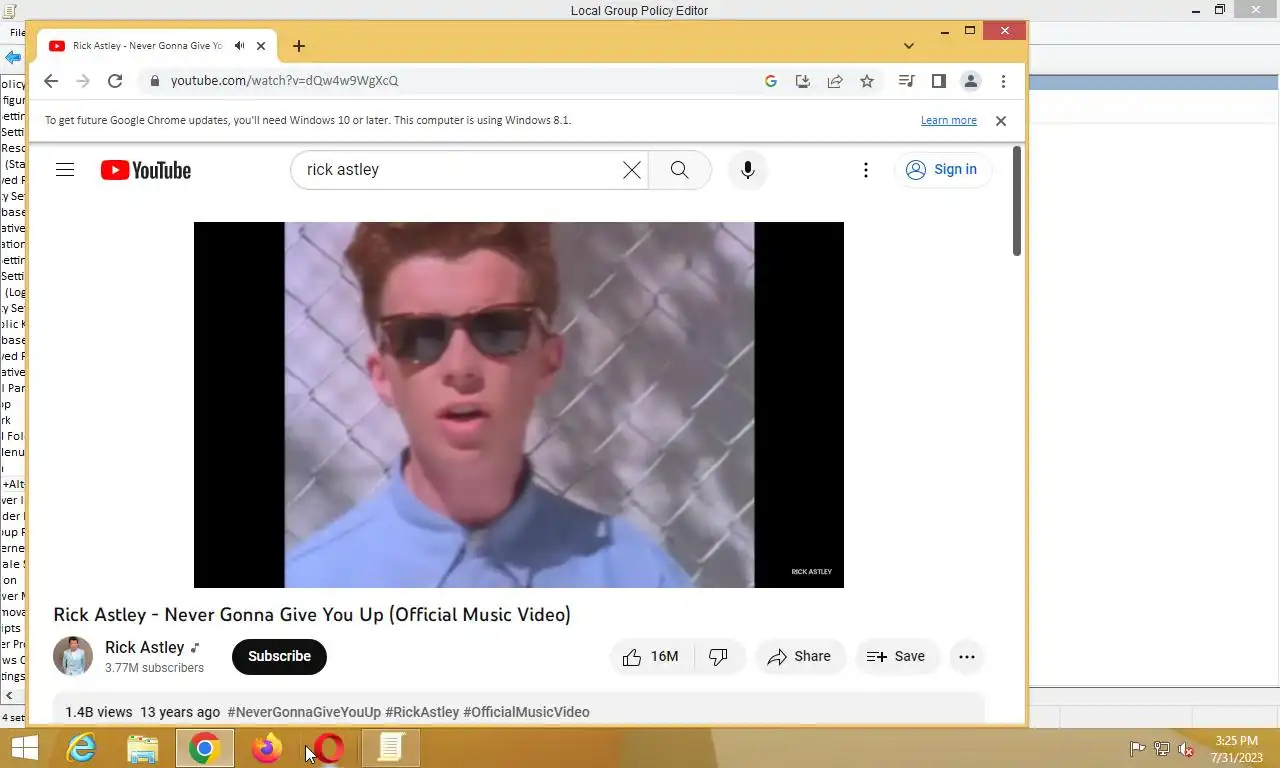Click the YouTube page vertical scrollbar
Image resolution: width=1280 pixels, height=768 pixels.
[1017, 200]
